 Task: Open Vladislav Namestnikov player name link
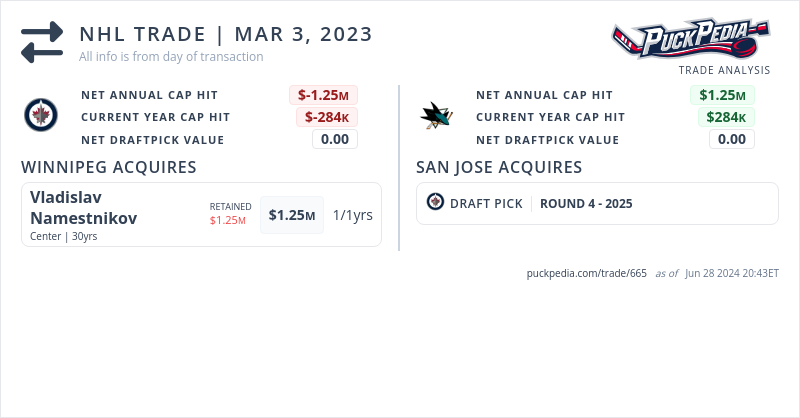pos(84,207)
